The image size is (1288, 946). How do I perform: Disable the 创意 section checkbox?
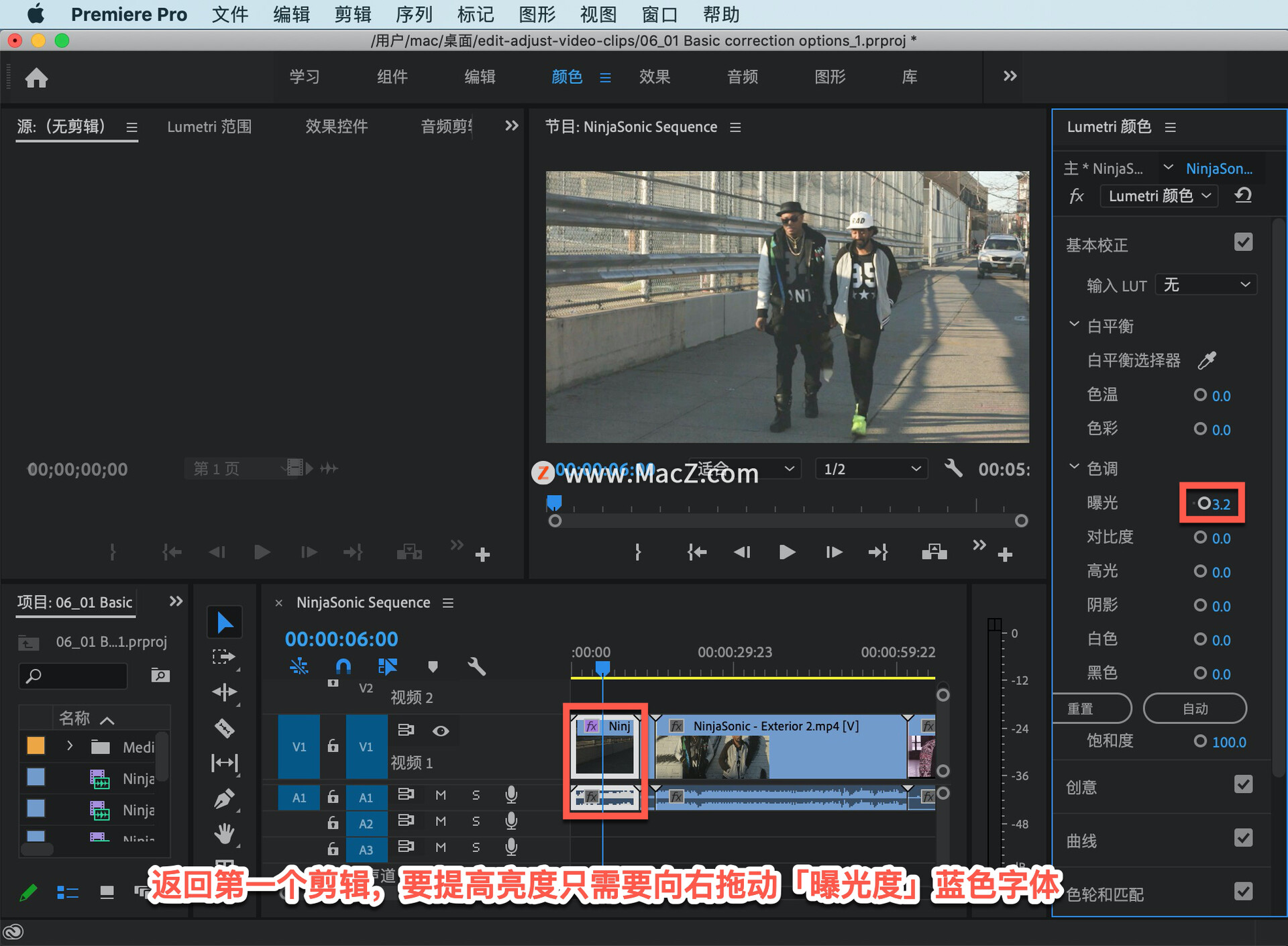(1243, 784)
